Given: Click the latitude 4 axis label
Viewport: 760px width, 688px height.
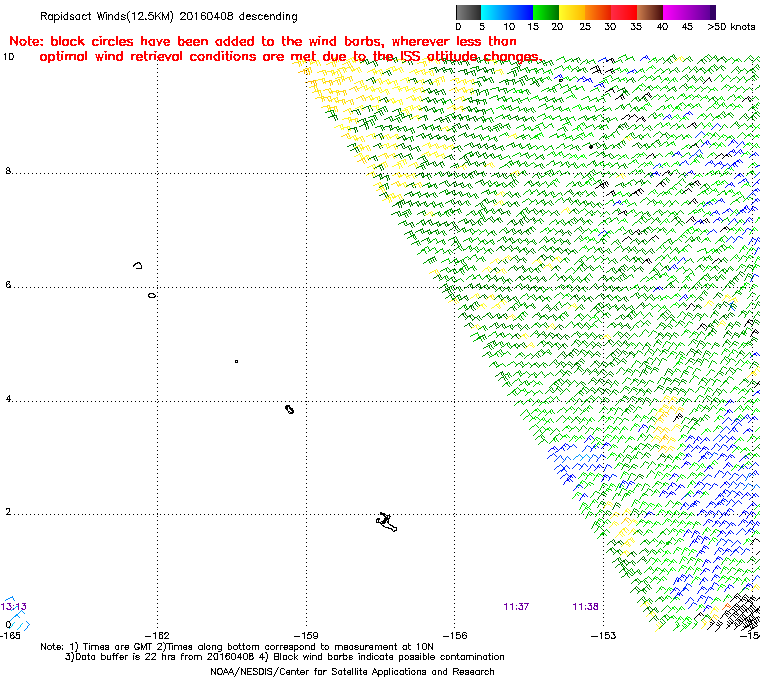Looking at the screenshot, I should click(x=8, y=399).
